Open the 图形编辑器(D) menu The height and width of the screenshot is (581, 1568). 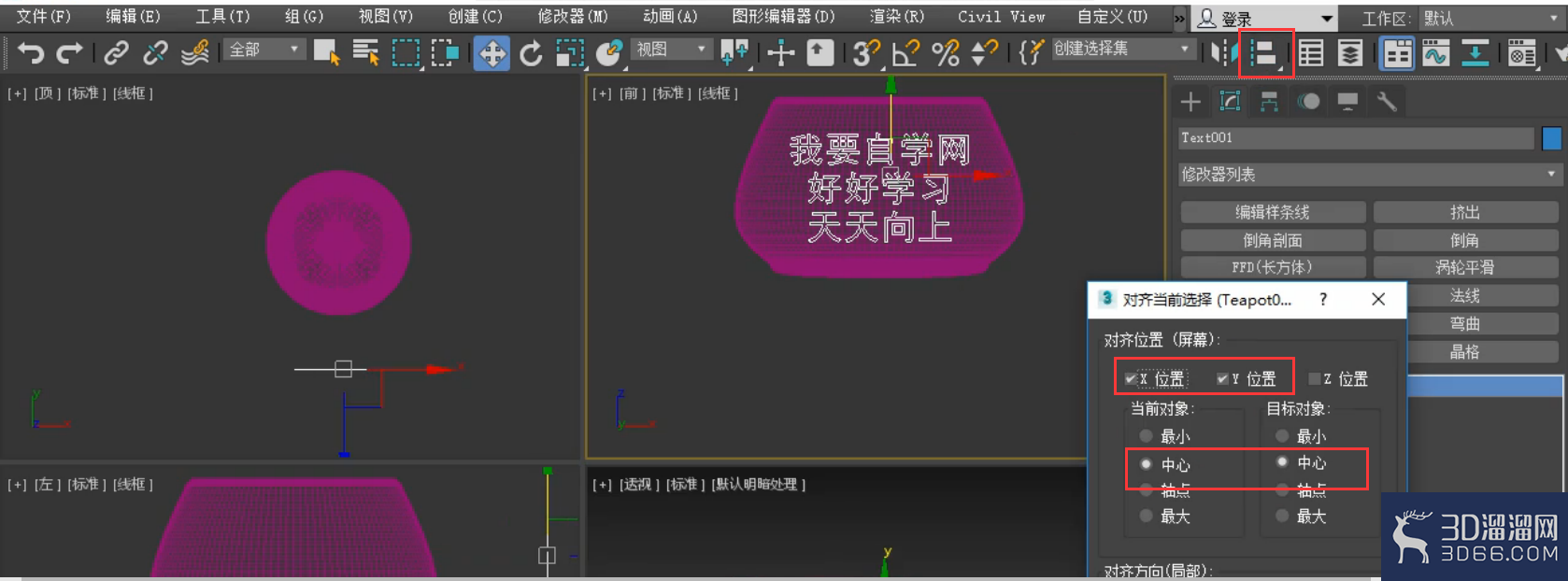783,17
